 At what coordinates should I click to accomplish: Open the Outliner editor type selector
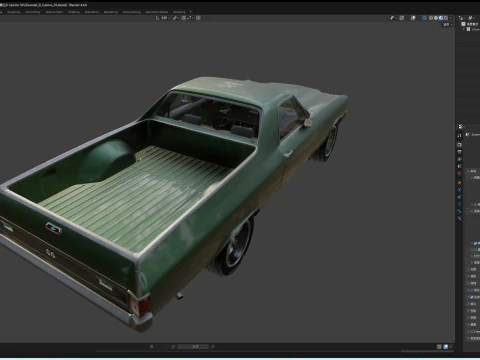(x=462, y=18)
